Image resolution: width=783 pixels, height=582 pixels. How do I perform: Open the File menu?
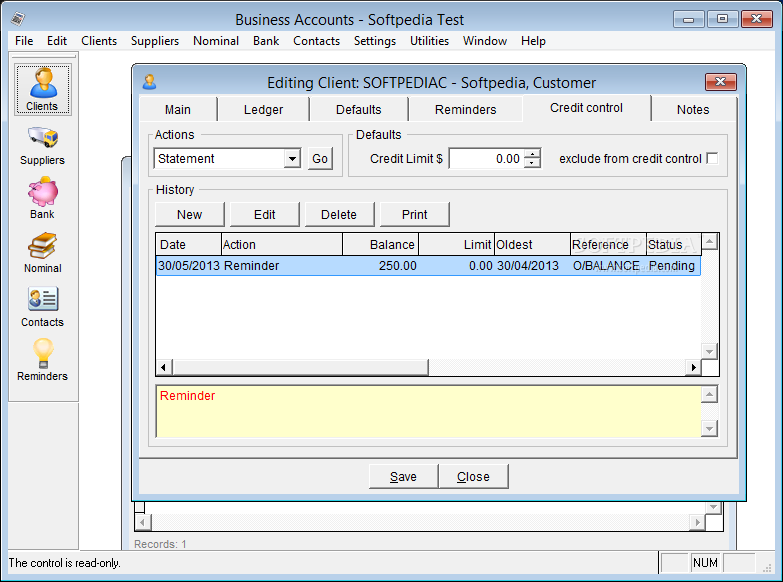(x=24, y=41)
